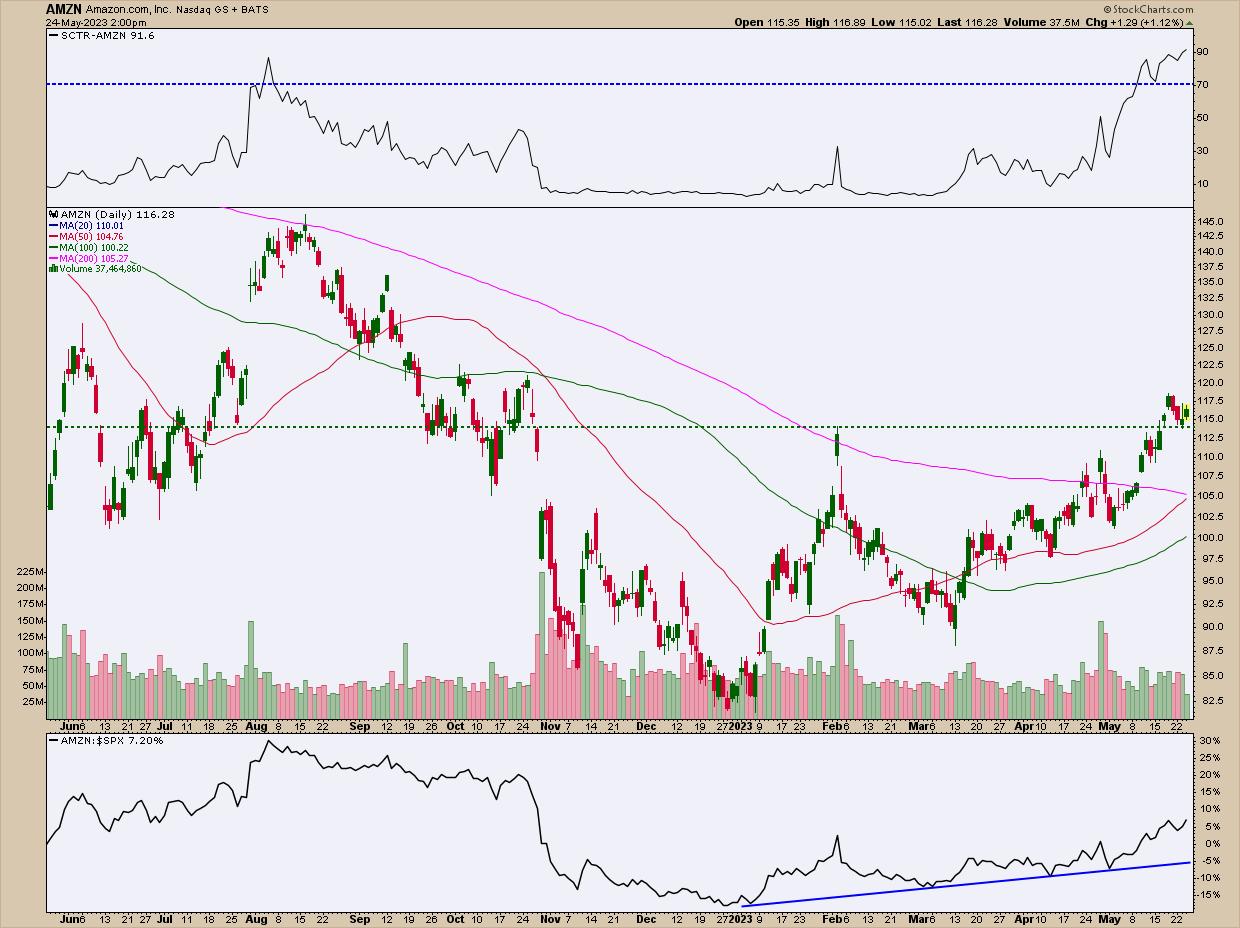Image resolution: width=1240 pixels, height=928 pixels.
Task: Click the 225M volume axis label
Action: click(x=30, y=572)
